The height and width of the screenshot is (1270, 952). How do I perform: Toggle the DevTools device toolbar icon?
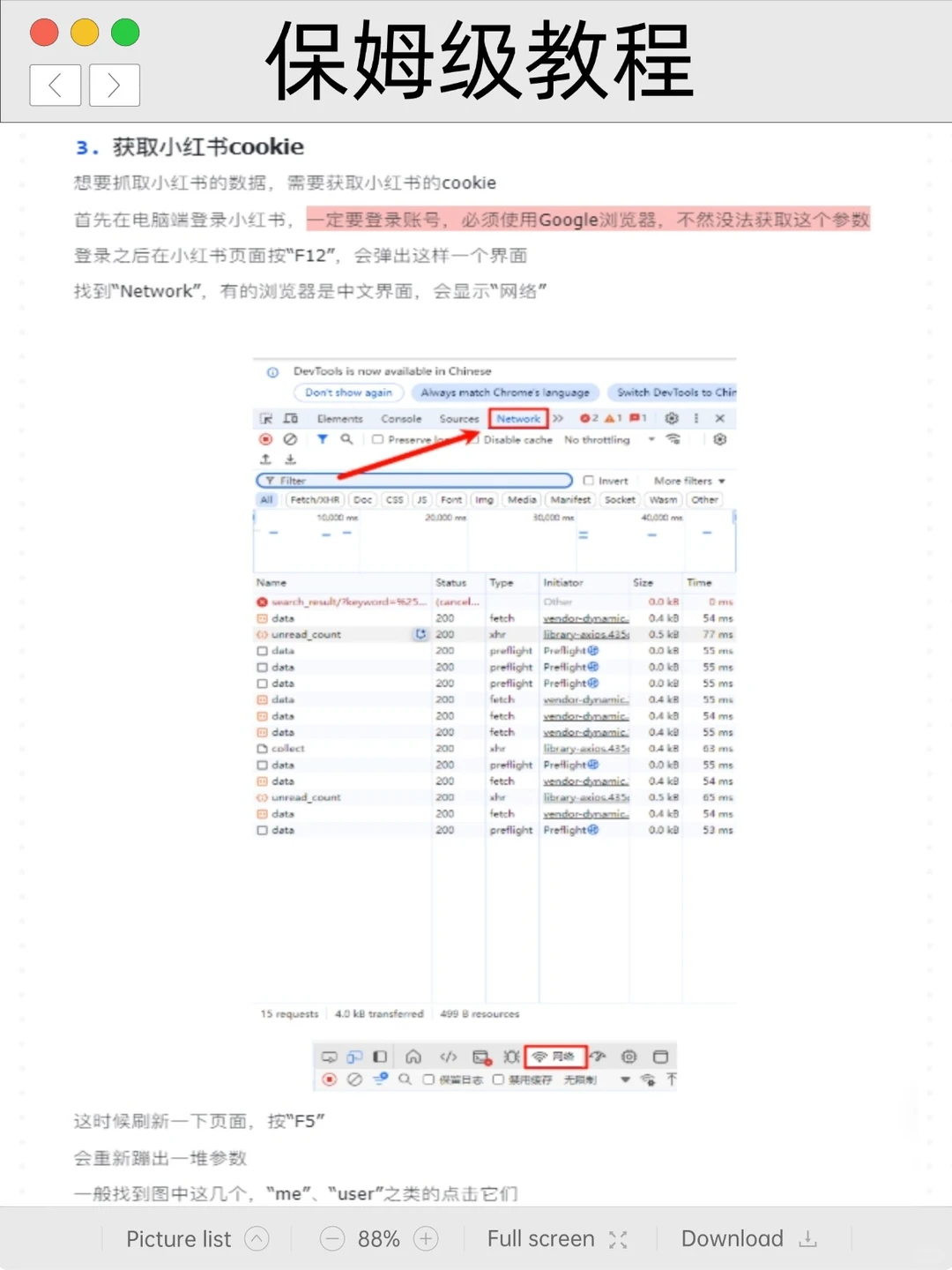point(290,419)
